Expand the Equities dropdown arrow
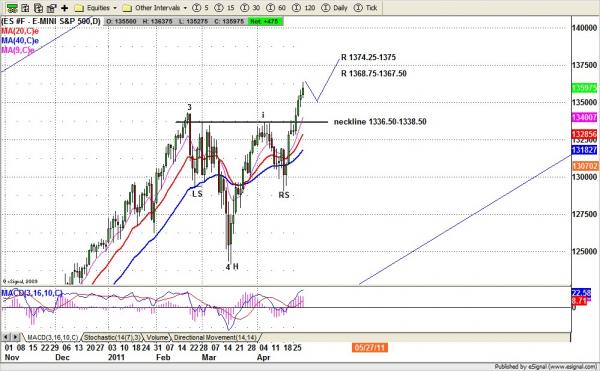The image size is (600, 371). point(114,8)
